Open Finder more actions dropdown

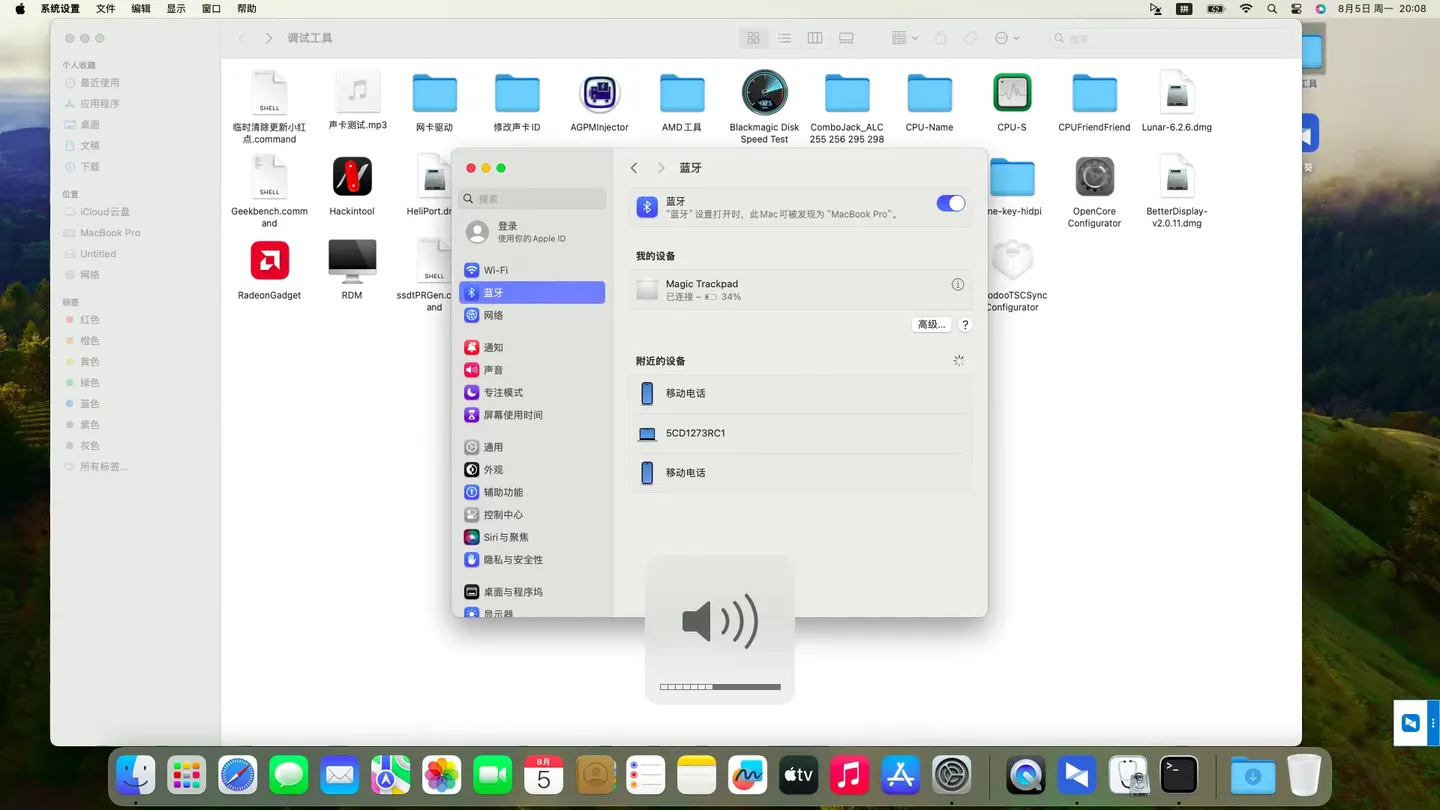pyautogui.click(x=1007, y=38)
